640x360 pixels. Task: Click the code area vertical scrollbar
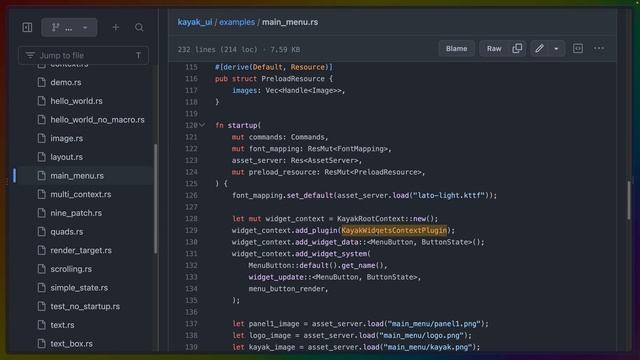tap(629, 200)
